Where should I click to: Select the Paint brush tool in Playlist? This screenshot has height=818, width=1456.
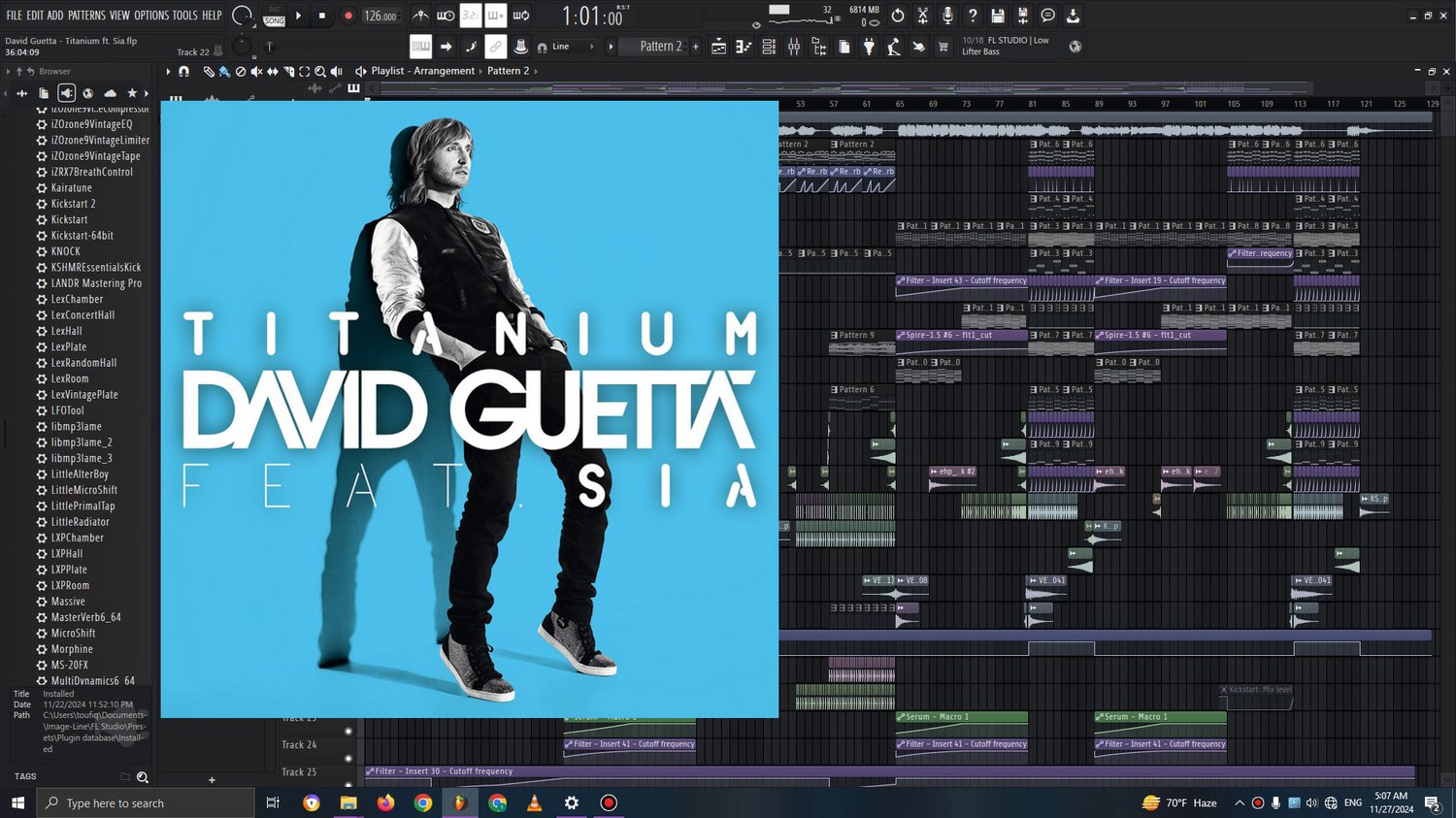pyautogui.click(x=224, y=71)
